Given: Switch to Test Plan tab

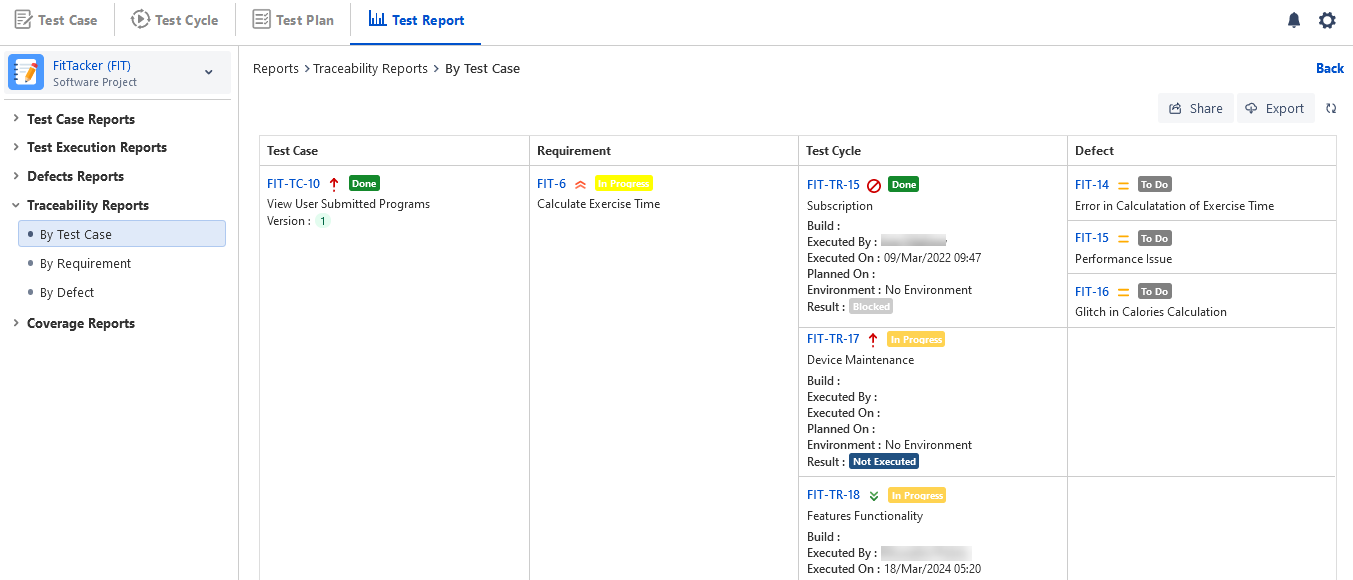Looking at the screenshot, I should coord(292,20).
